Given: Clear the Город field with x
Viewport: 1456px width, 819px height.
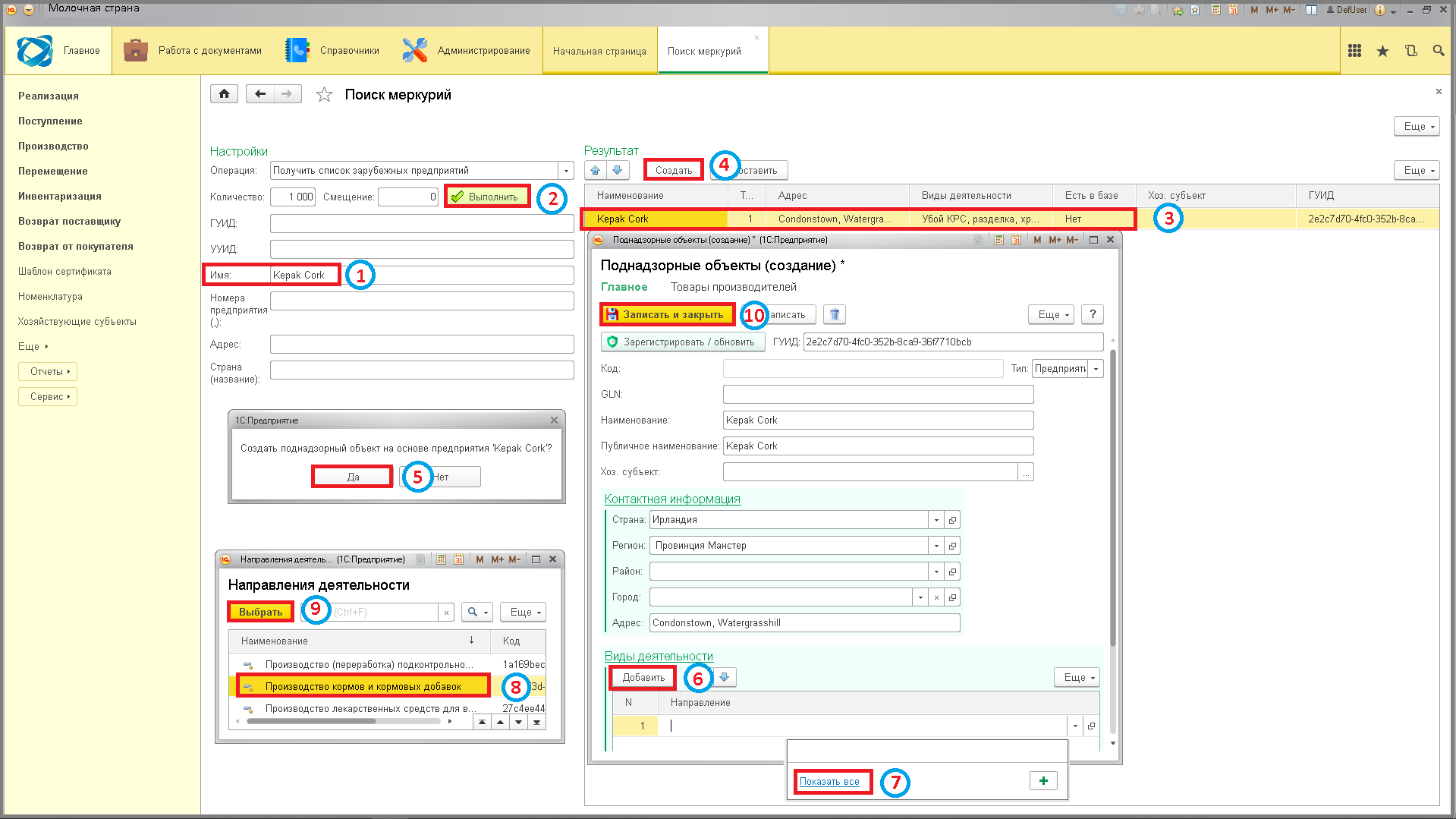Looking at the screenshot, I should [x=936, y=597].
